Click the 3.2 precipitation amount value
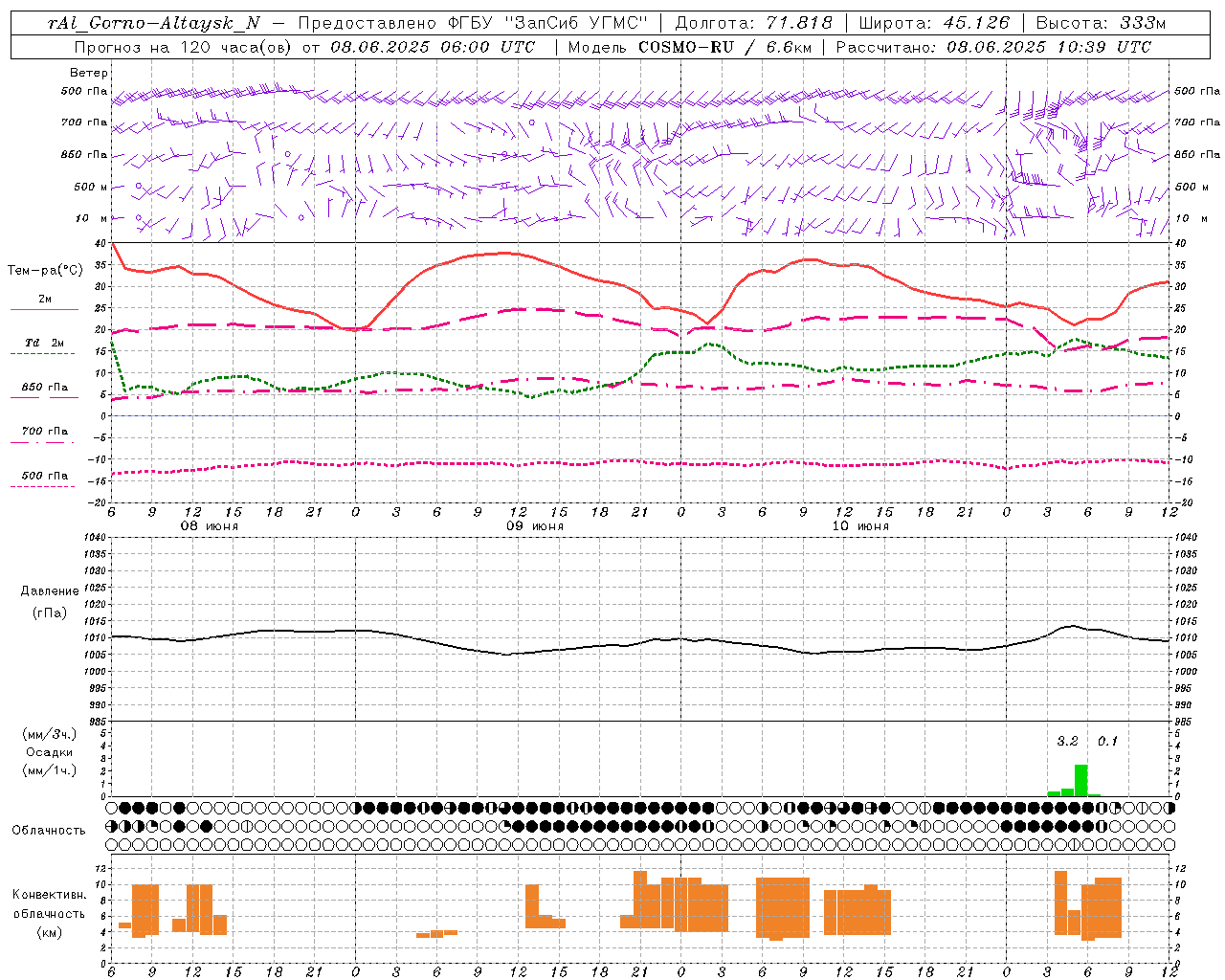Viewport: 1225px width, 980px height. point(1067,741)
